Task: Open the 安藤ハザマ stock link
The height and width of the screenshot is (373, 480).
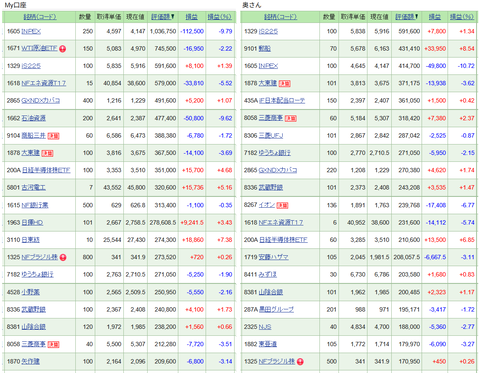Action: click(x=274, y=257)
